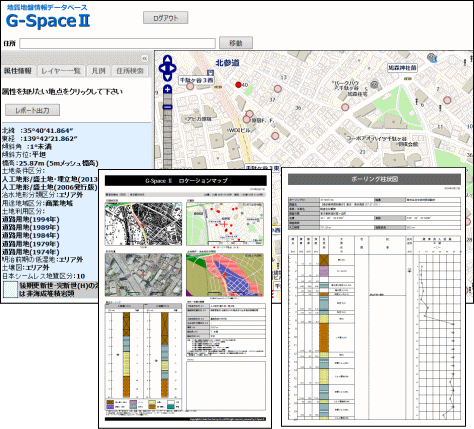Click the G-Space II logo

tap(48, 21)
